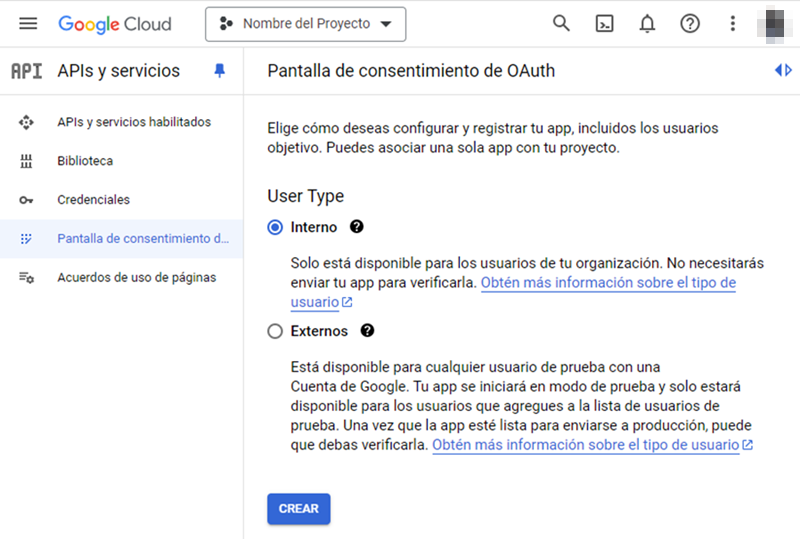Screen dimensions: 800x539
Task: Open the help question mark icon
Action: click(x=690, y=23)
